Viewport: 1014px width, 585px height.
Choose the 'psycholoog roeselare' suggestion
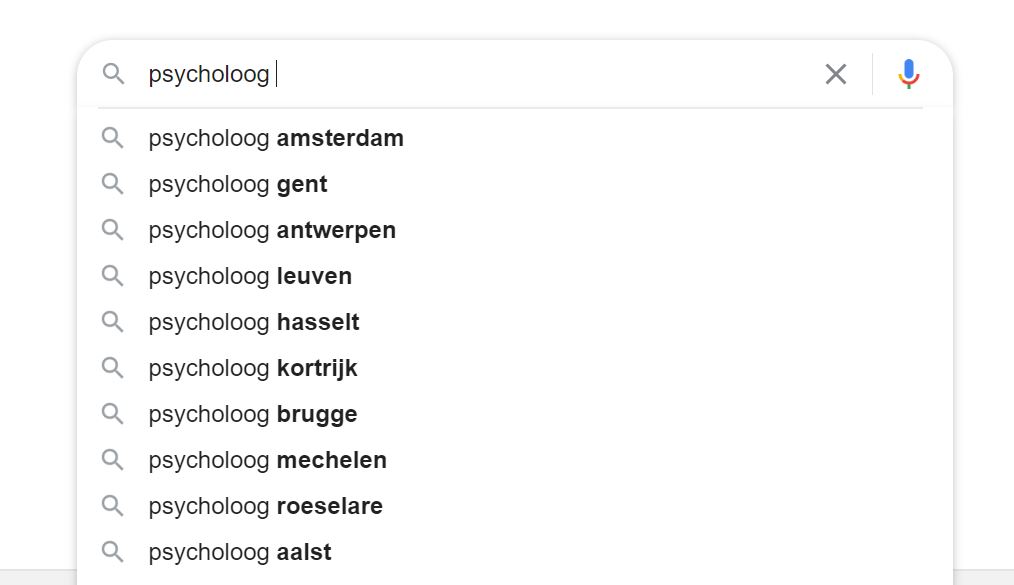point(265,506)
